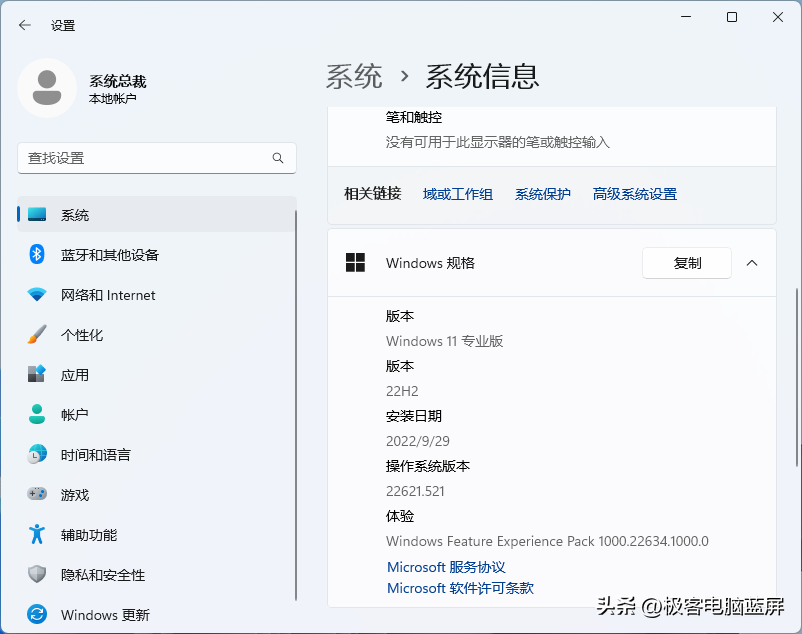Go to 网络和 Internet settings
Image resolution: width=802 pixels, height=634 pixels.
click(x=157, y=295)
